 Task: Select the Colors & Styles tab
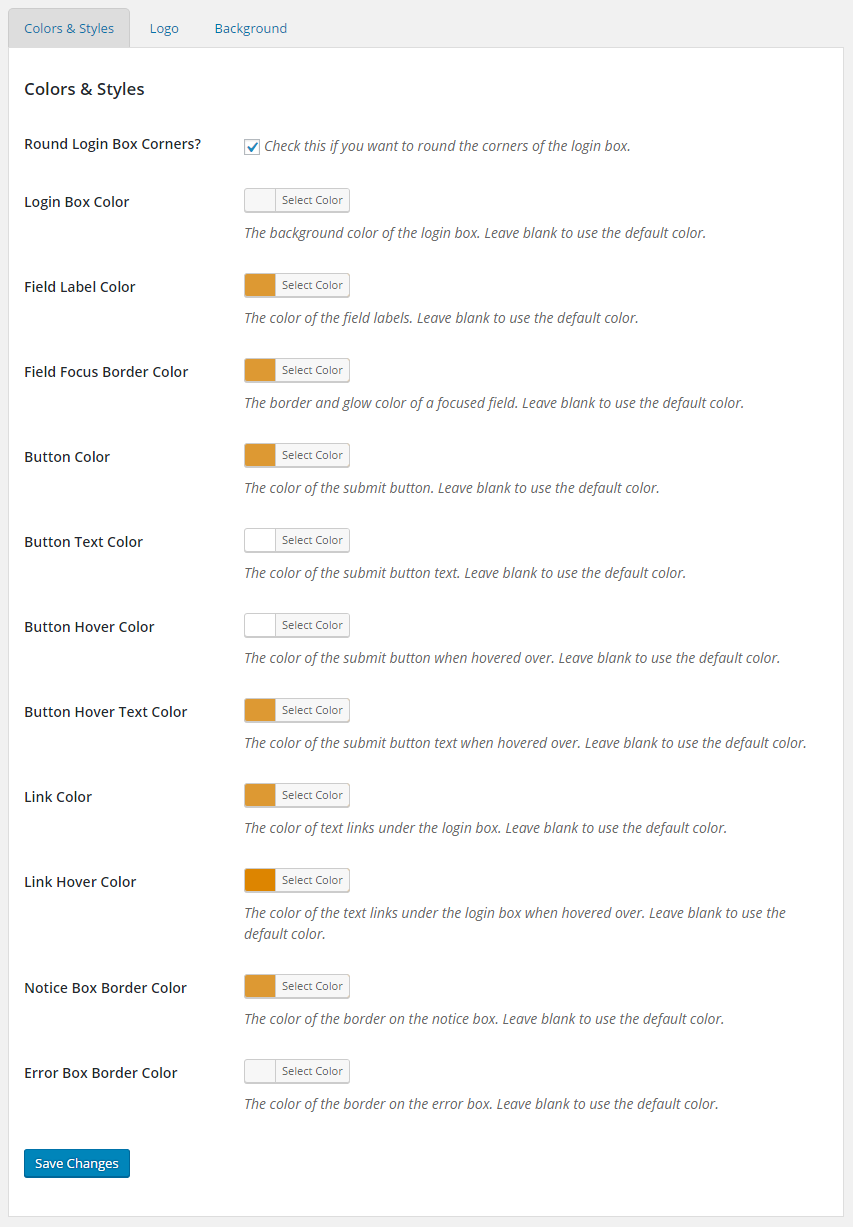[68, 27]
